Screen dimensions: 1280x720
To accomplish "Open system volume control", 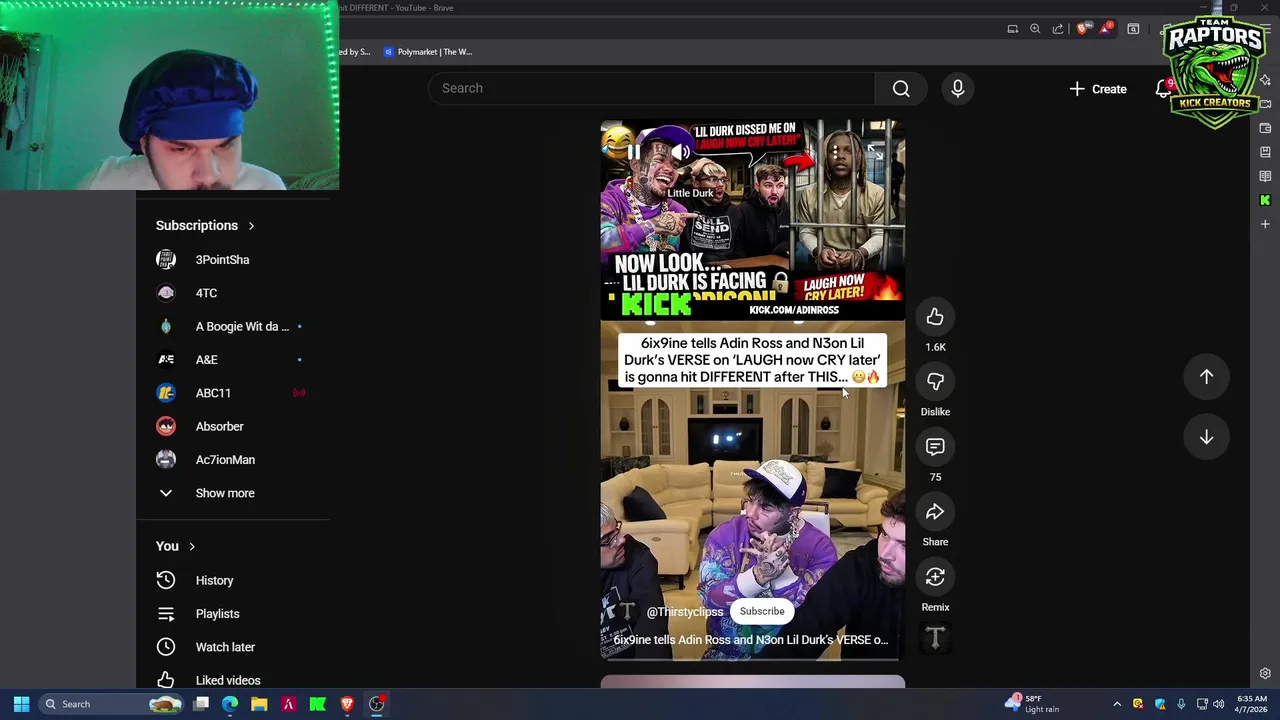I will point(1218,704).
